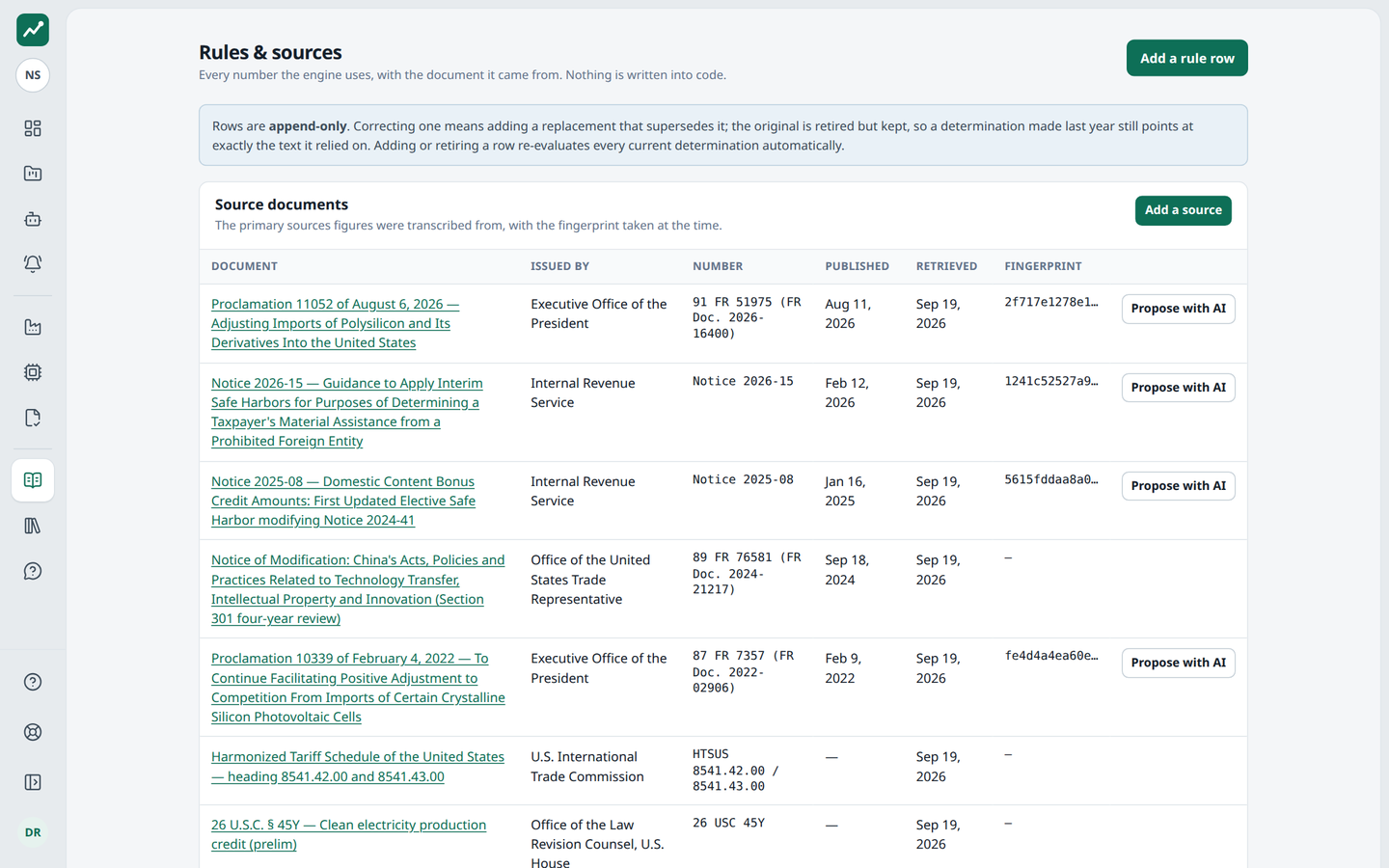Click the Add a rule row button
Viewport: 1389px width, 868px height.
pos(1187,58)
